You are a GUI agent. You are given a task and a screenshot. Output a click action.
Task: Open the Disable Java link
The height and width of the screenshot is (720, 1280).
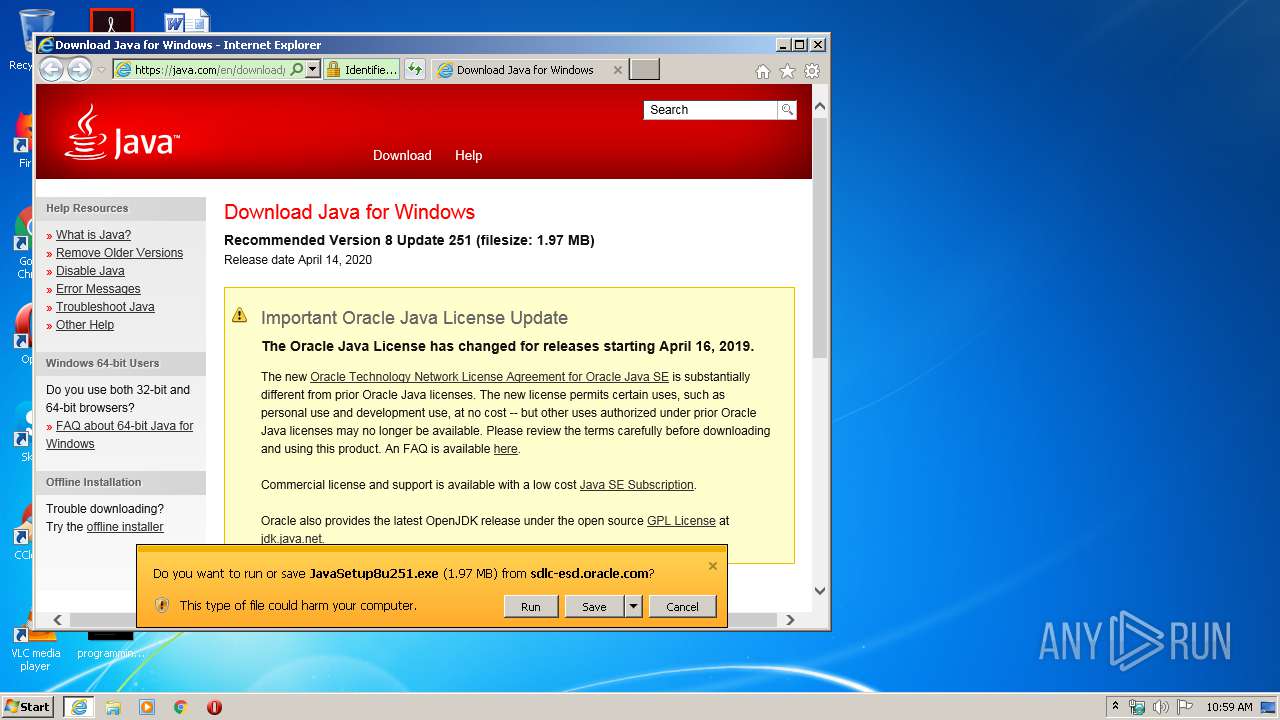[x=90, y=271]
